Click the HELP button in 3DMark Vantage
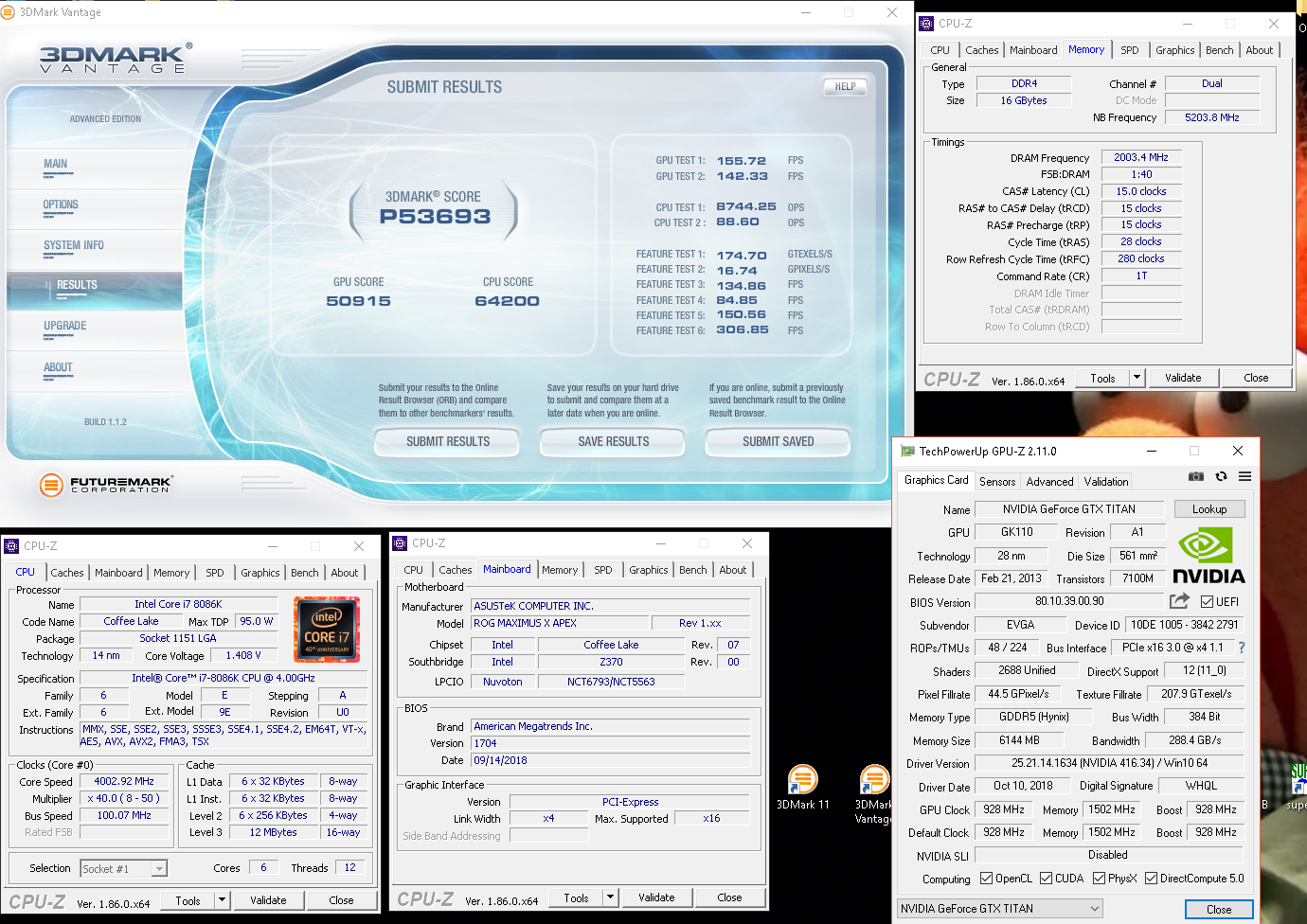This screenshot has width=1307, height=924. coord(845,86)
